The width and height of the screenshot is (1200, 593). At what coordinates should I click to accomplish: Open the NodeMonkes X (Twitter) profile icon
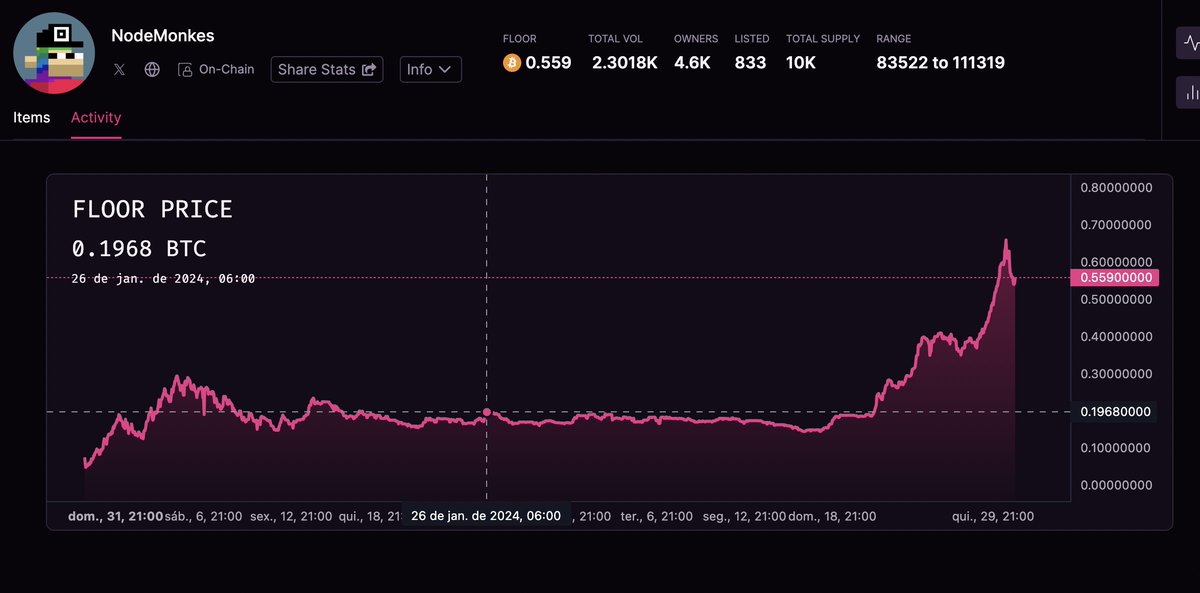click(119, 69)
